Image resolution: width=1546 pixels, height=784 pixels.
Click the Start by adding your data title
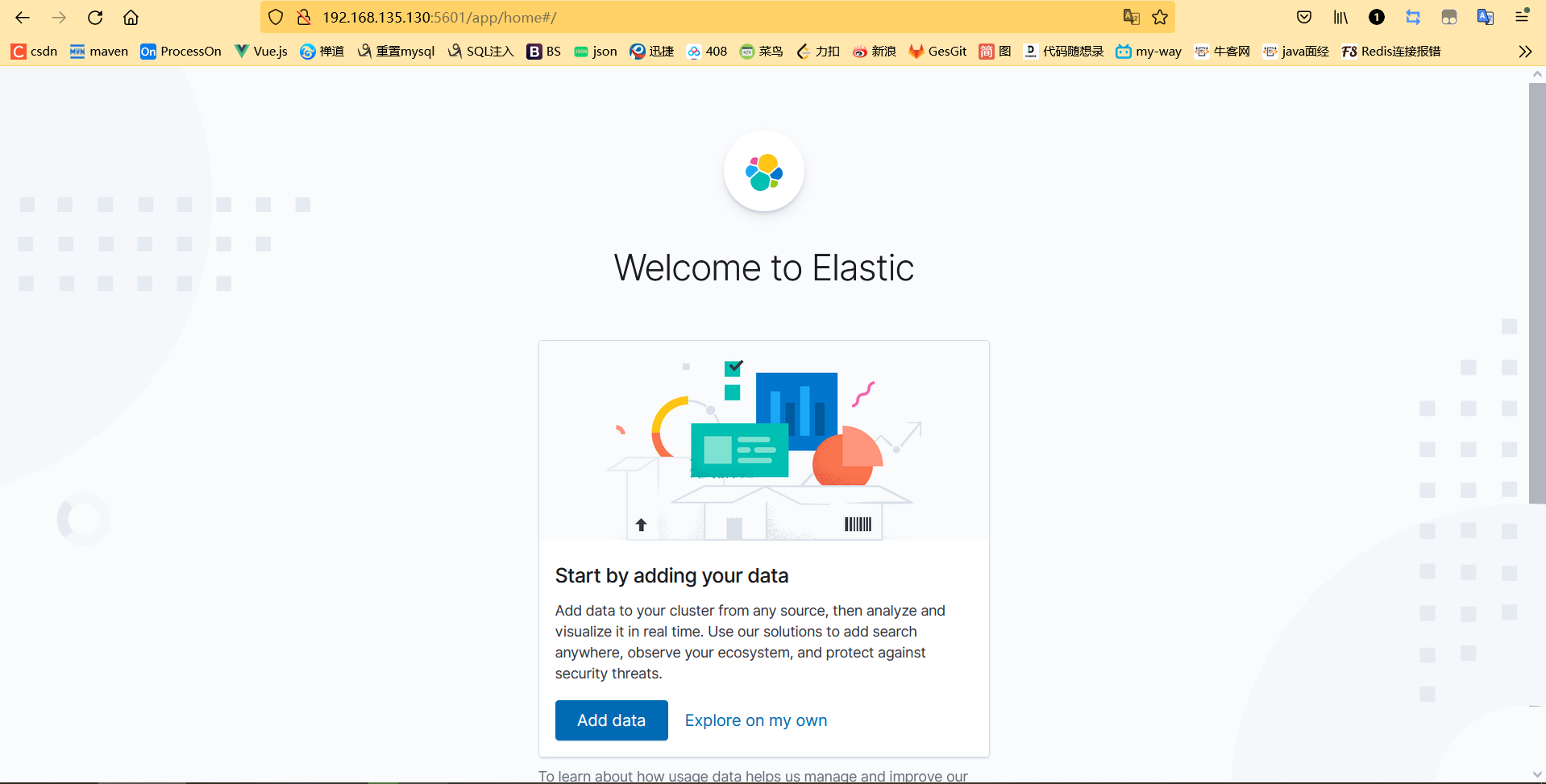tap(671, 575)
